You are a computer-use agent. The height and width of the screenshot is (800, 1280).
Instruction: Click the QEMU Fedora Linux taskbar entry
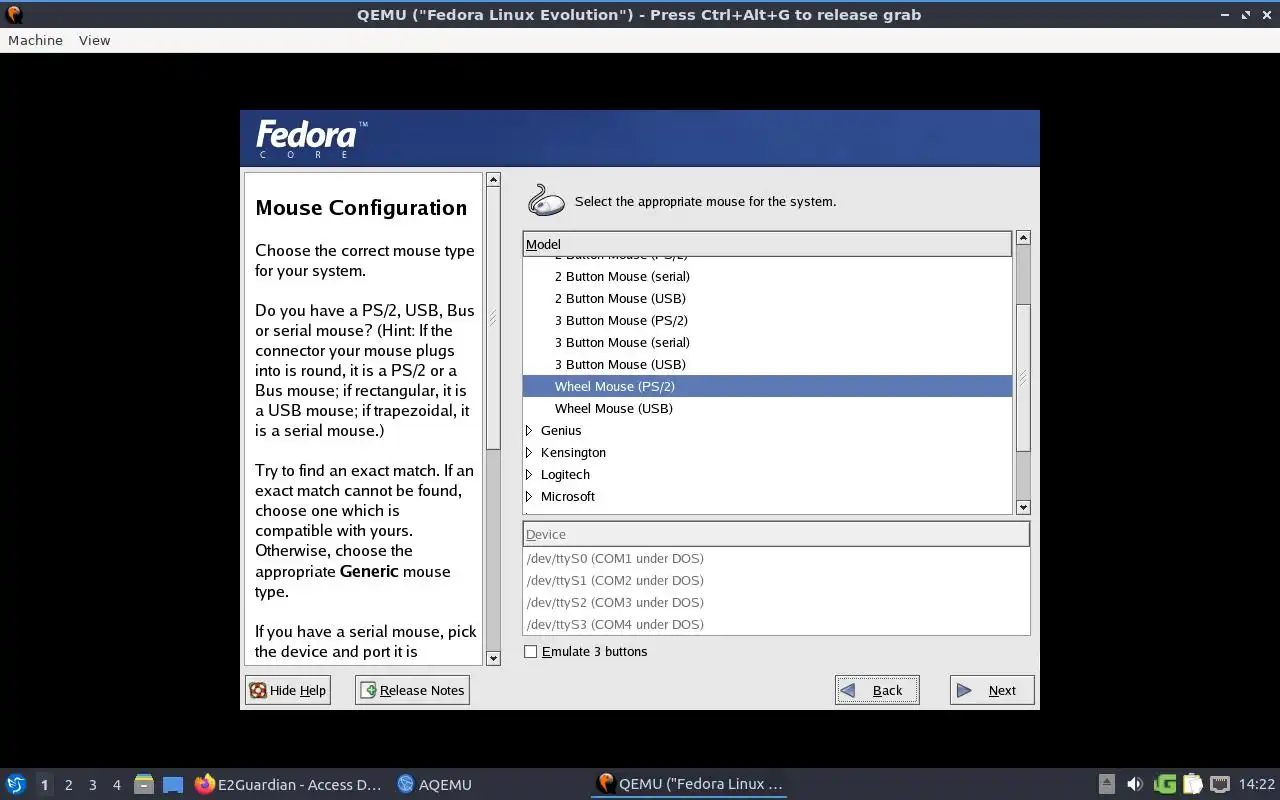point(690,784)
